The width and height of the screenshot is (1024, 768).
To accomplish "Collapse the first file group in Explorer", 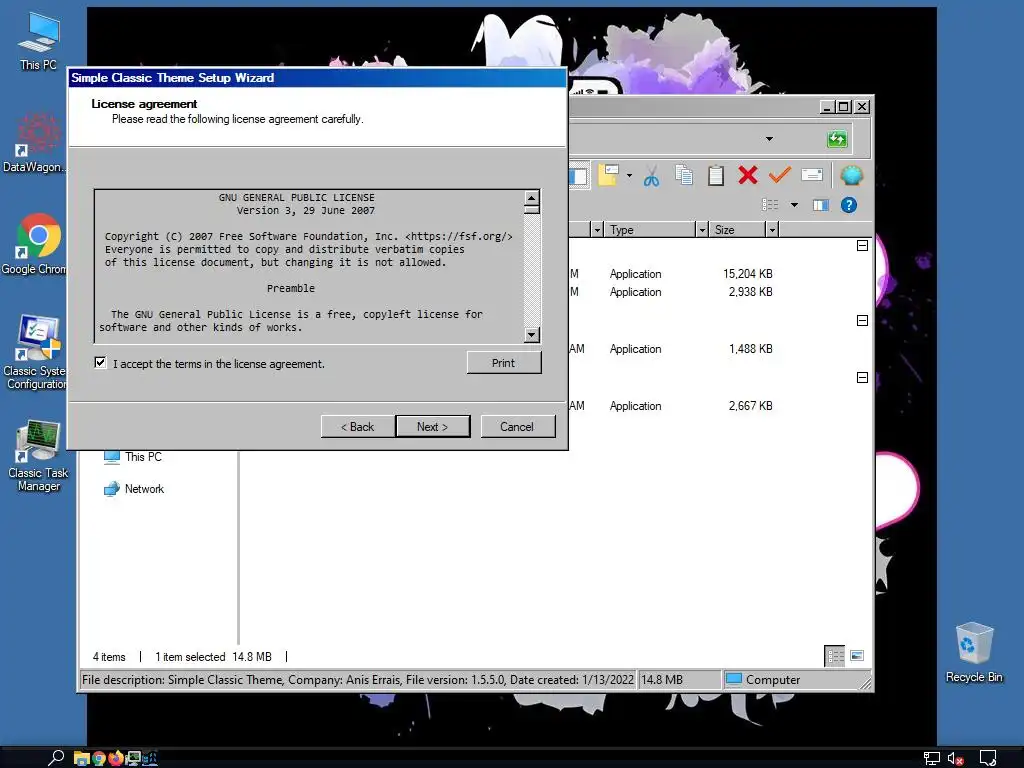I will click(862, 246).
